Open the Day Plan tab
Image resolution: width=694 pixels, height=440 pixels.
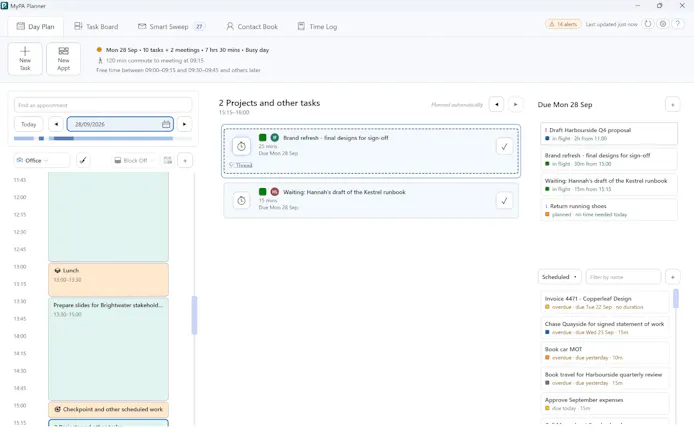[x=35, y=27]
